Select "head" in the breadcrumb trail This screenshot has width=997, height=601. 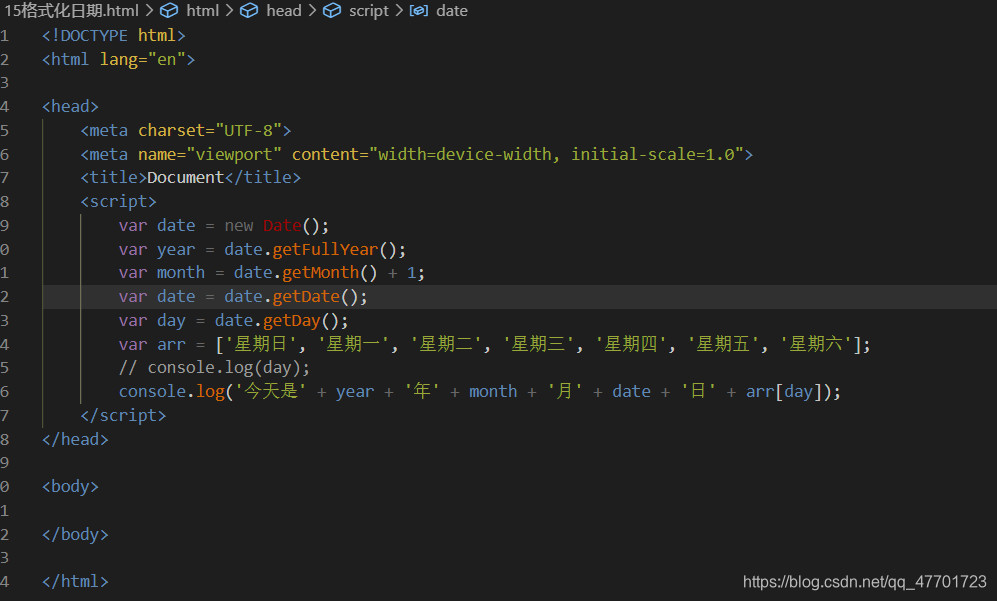pyautogui.click(x=284, y=10)
